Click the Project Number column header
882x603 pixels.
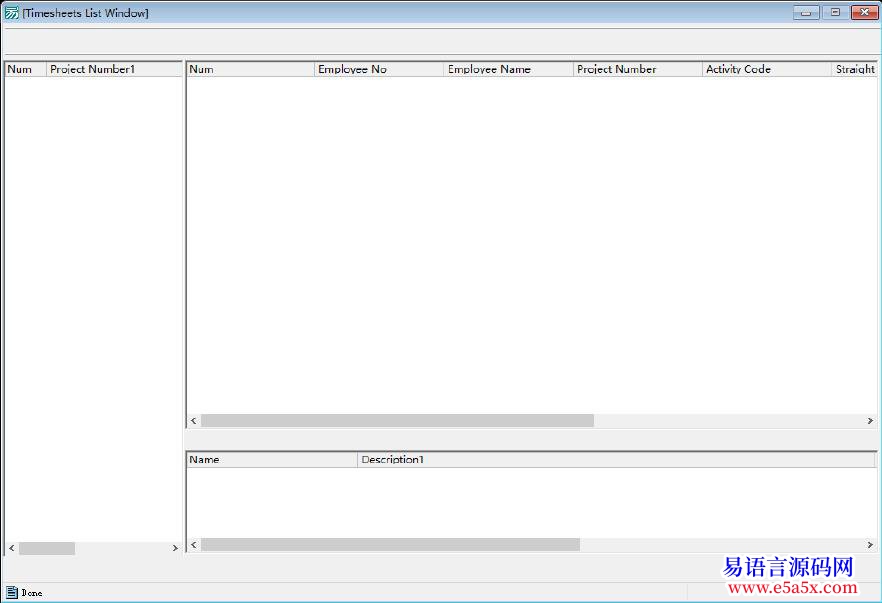637,69
